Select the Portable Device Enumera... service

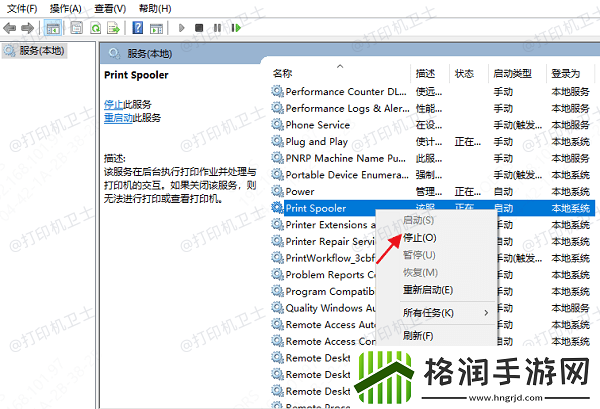point(432,175)
